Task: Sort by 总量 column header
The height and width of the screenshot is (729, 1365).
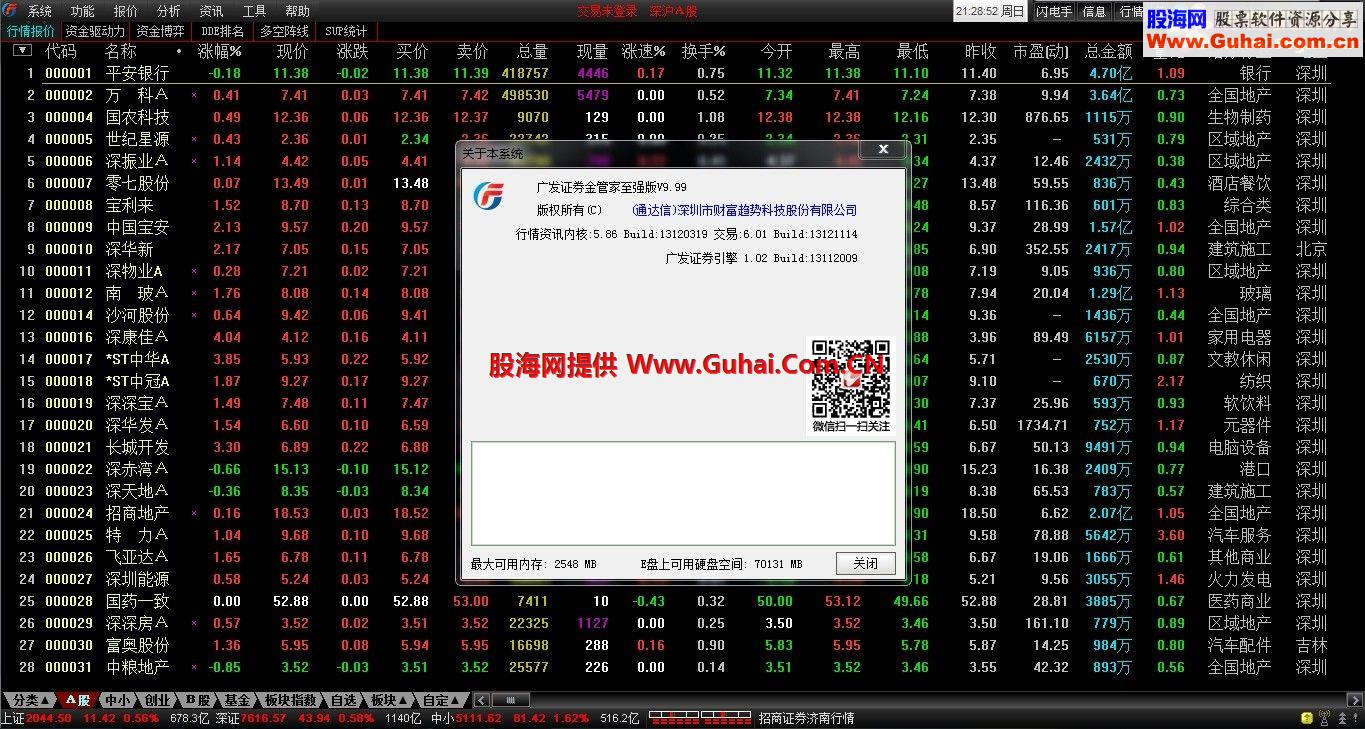Action: point(532,51)
